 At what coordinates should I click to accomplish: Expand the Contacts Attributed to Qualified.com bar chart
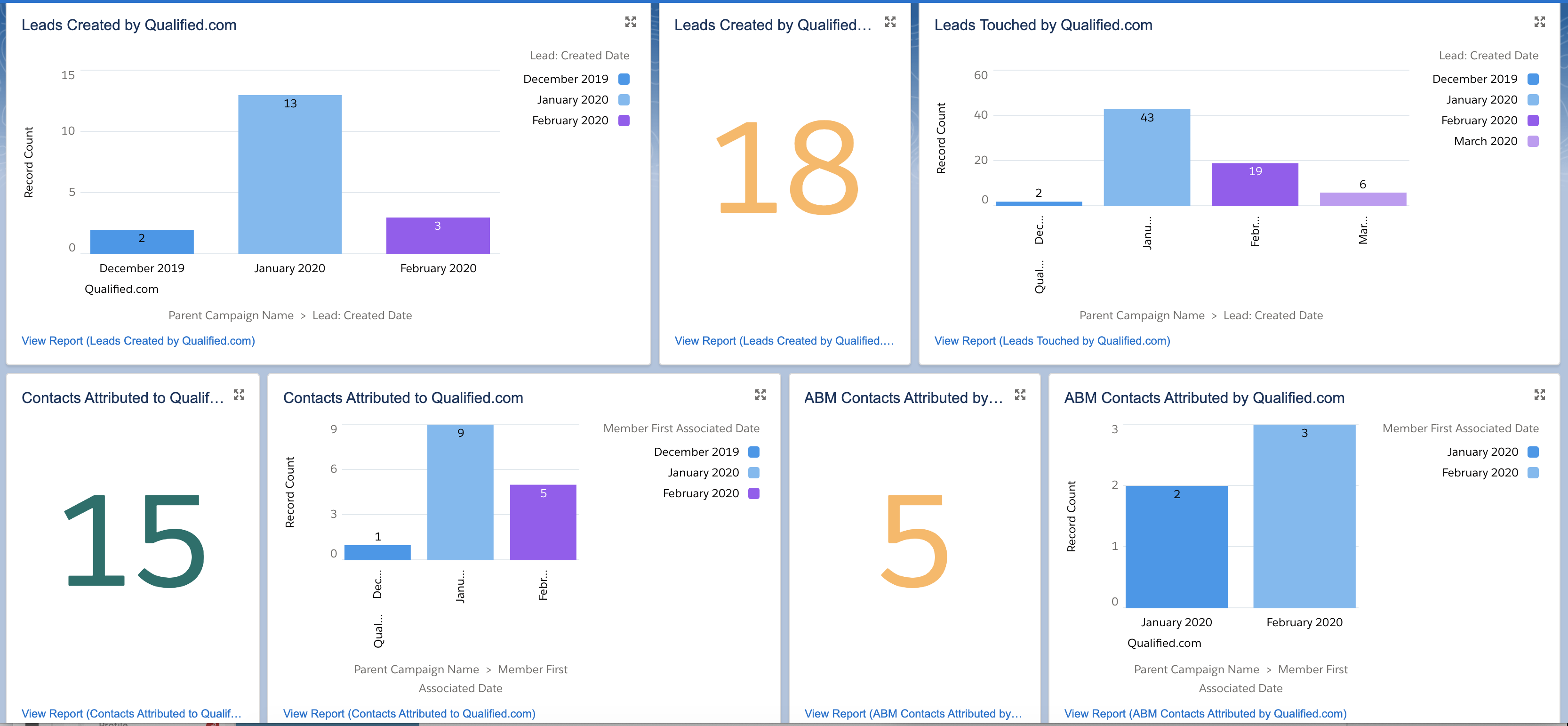[760, 395]
